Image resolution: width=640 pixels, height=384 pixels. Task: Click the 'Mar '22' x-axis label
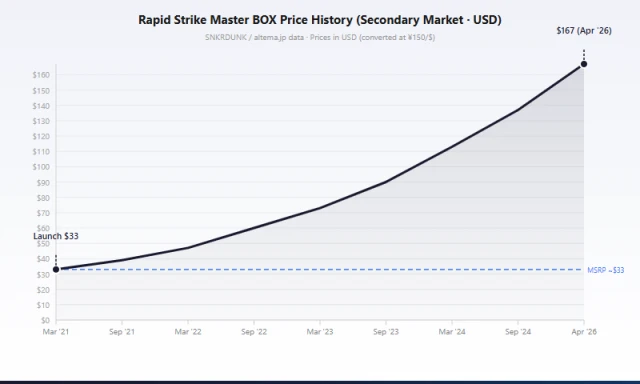[x=188, y=332]
